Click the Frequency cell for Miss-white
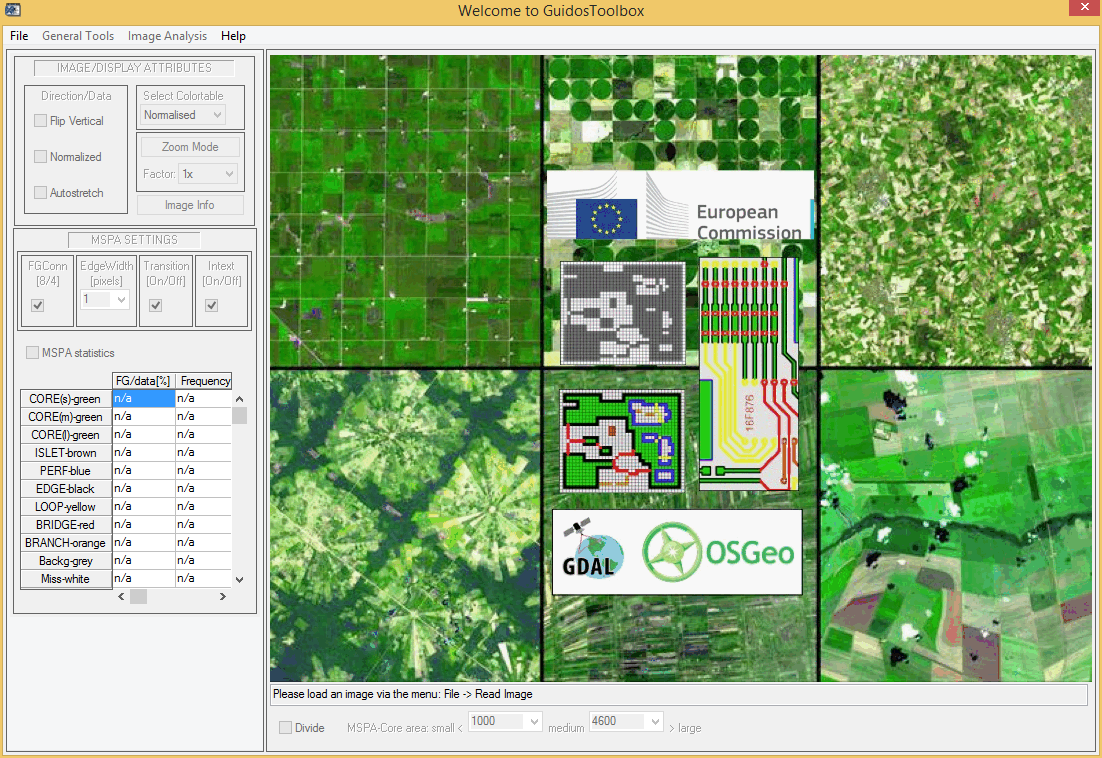1102x758 pixels. 204,578
